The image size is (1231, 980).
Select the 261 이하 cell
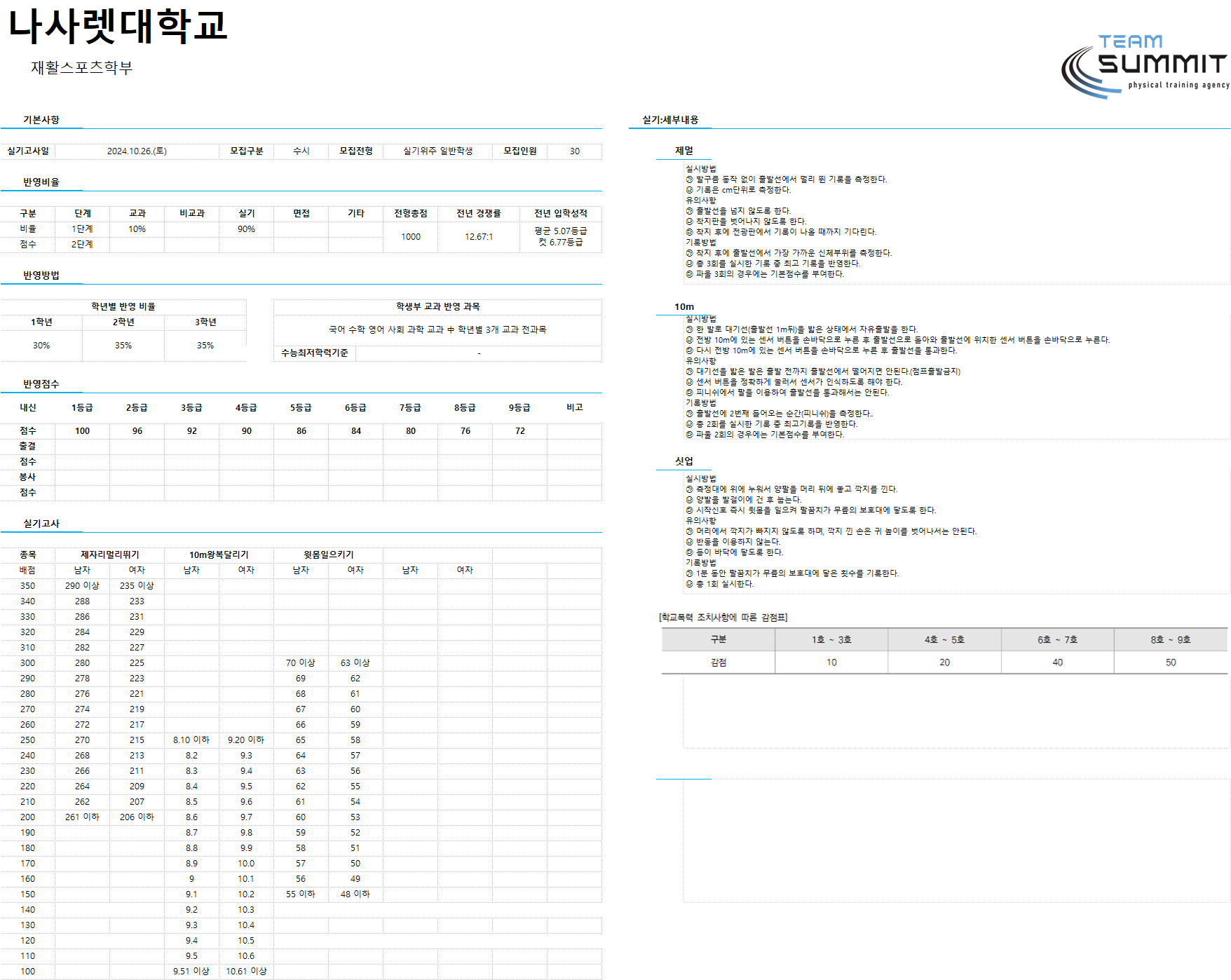tap(82, 817)
